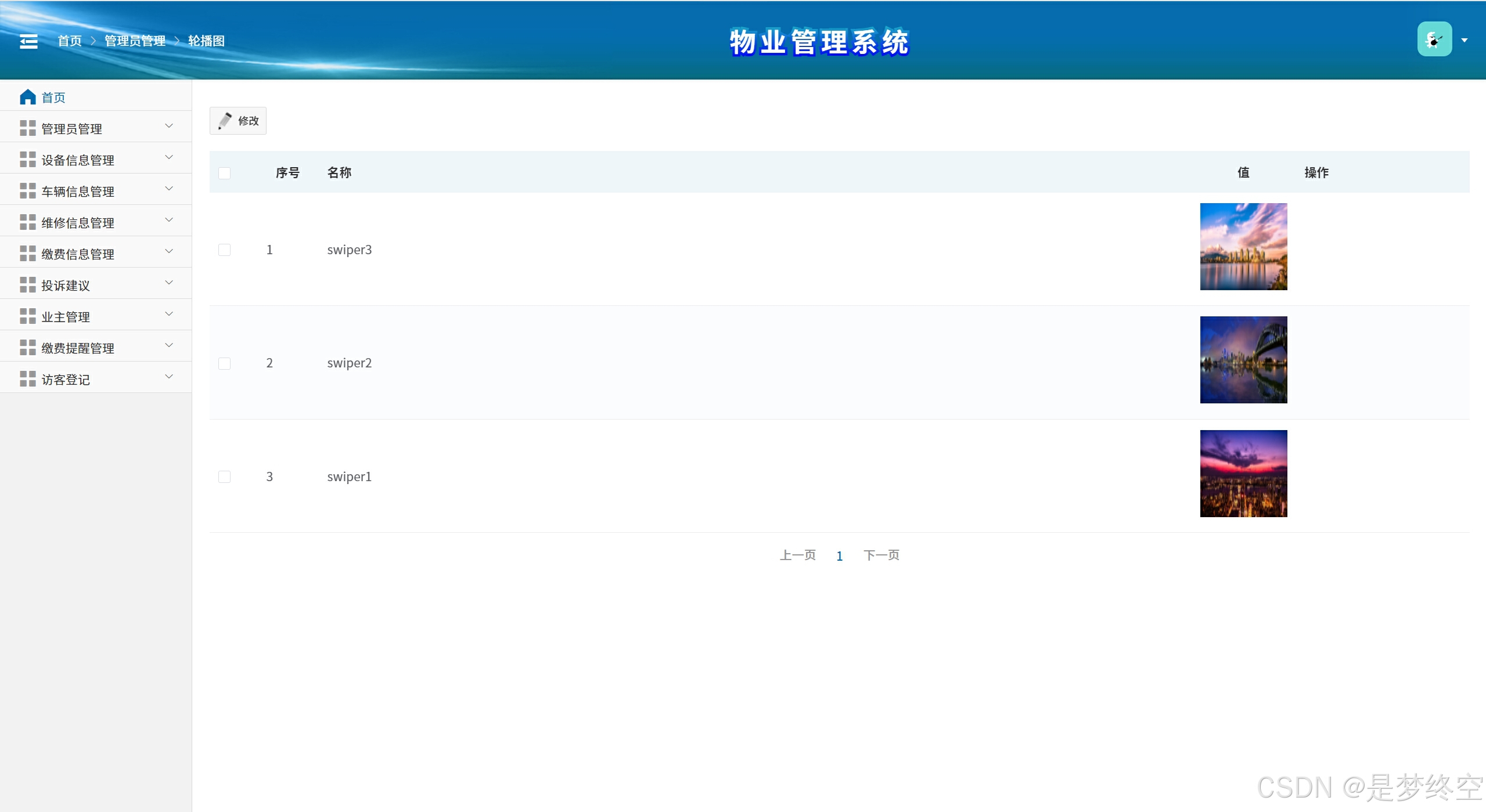The height and width of the screenshot is (812, 1486).
Task: Click the grid icon beside 投诉建议
Action: coord(28,285)
